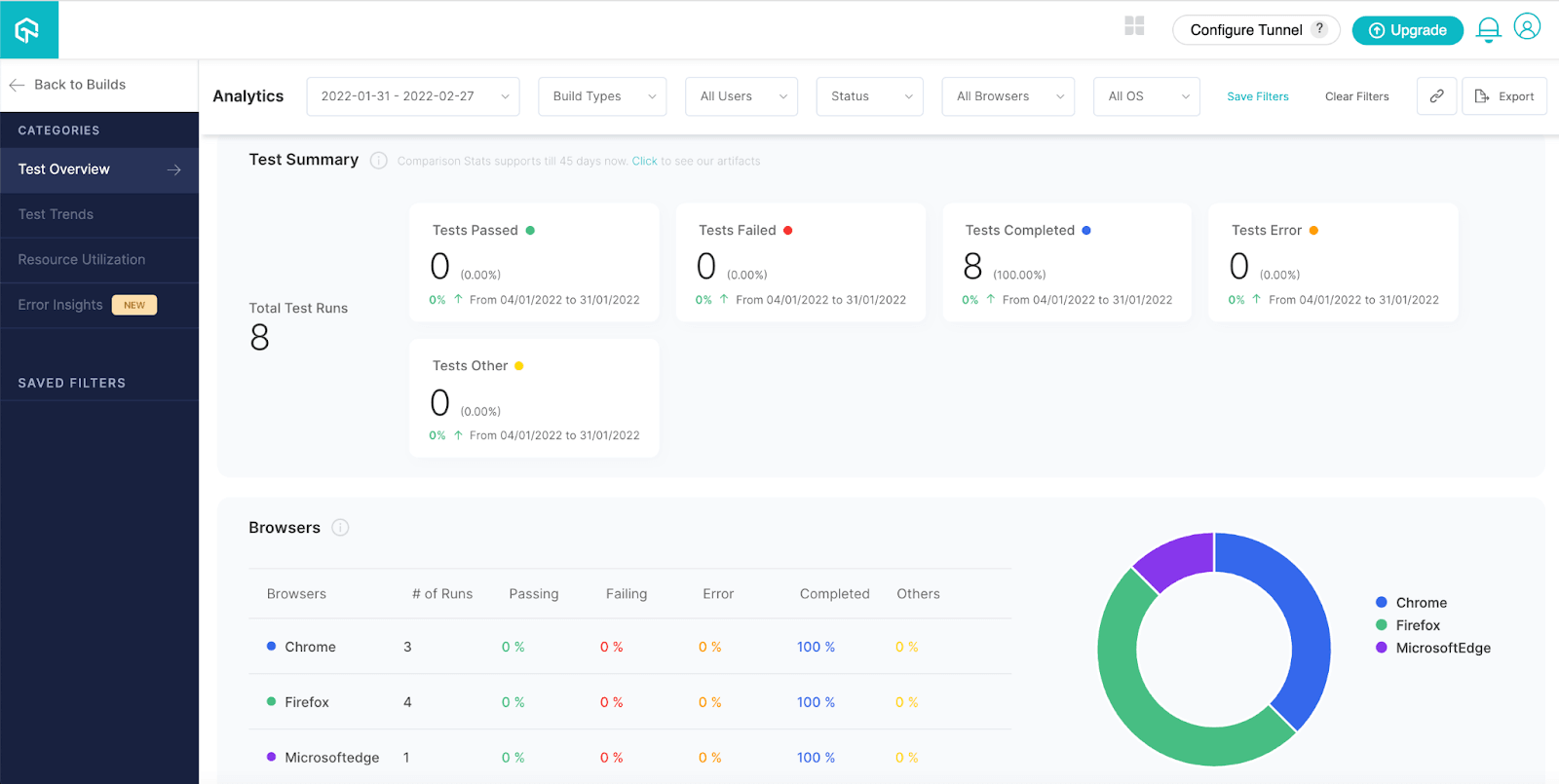Screen dimensions: 1559x784
Task: Toggle Firefox in the chart legend
Action: pos(1417,625)
